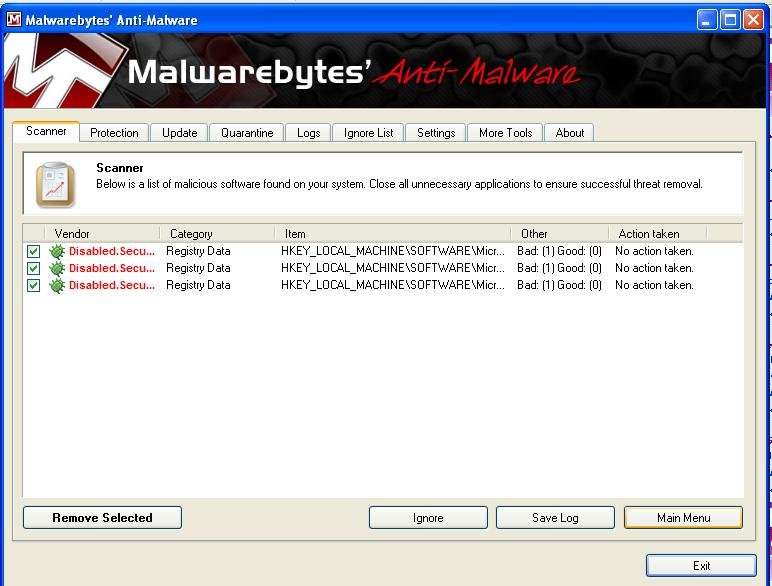The width and height of the screenshot is (772, 586).
Task: Return to the Main Menu
Action: click(683, 518)
